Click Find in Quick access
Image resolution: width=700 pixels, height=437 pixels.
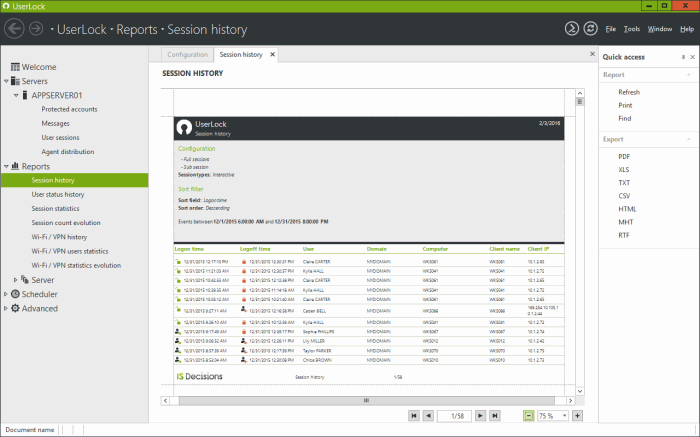point(625,118)
